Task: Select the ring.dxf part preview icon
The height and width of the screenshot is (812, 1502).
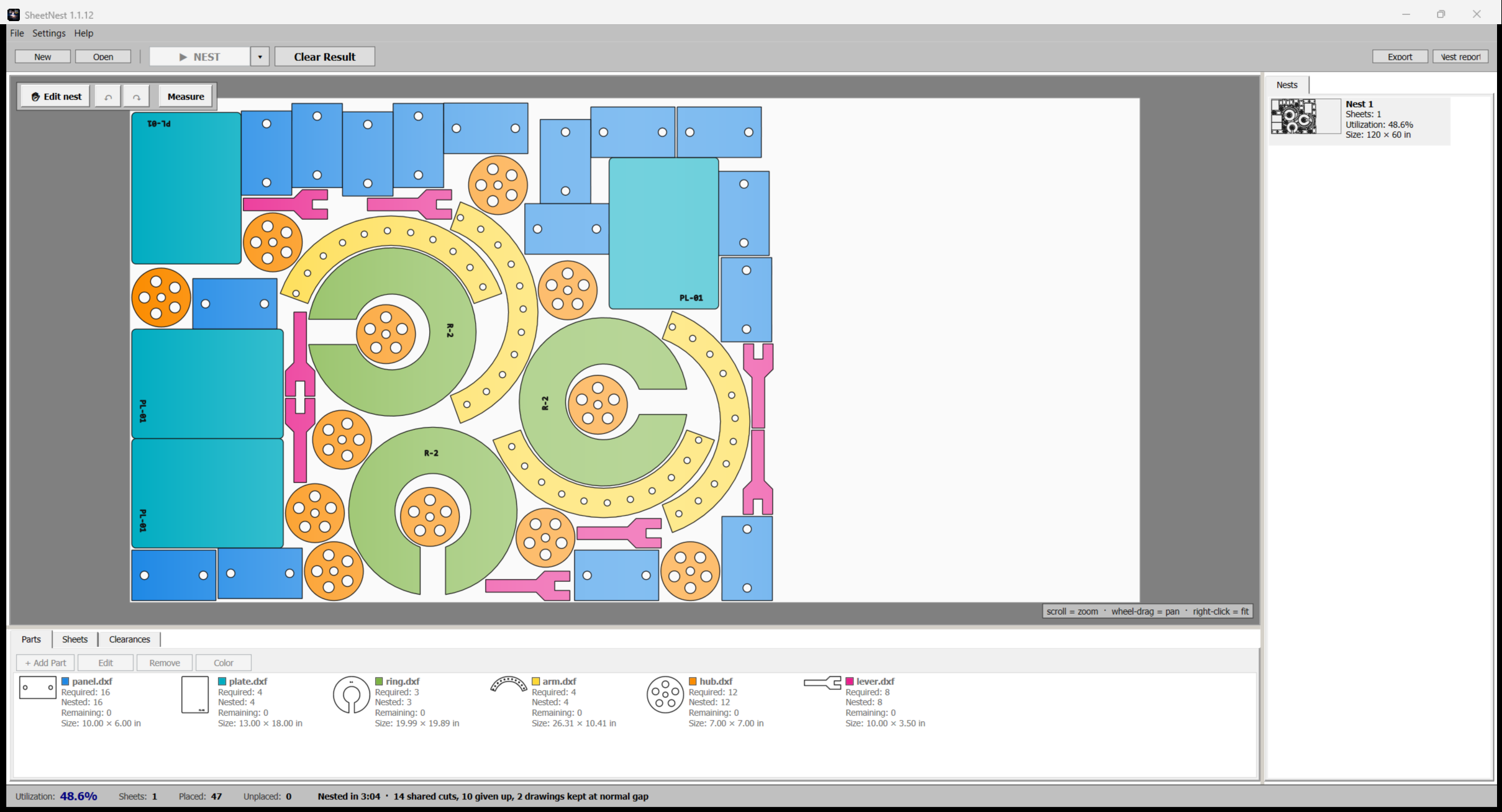Action: point(352,695)
